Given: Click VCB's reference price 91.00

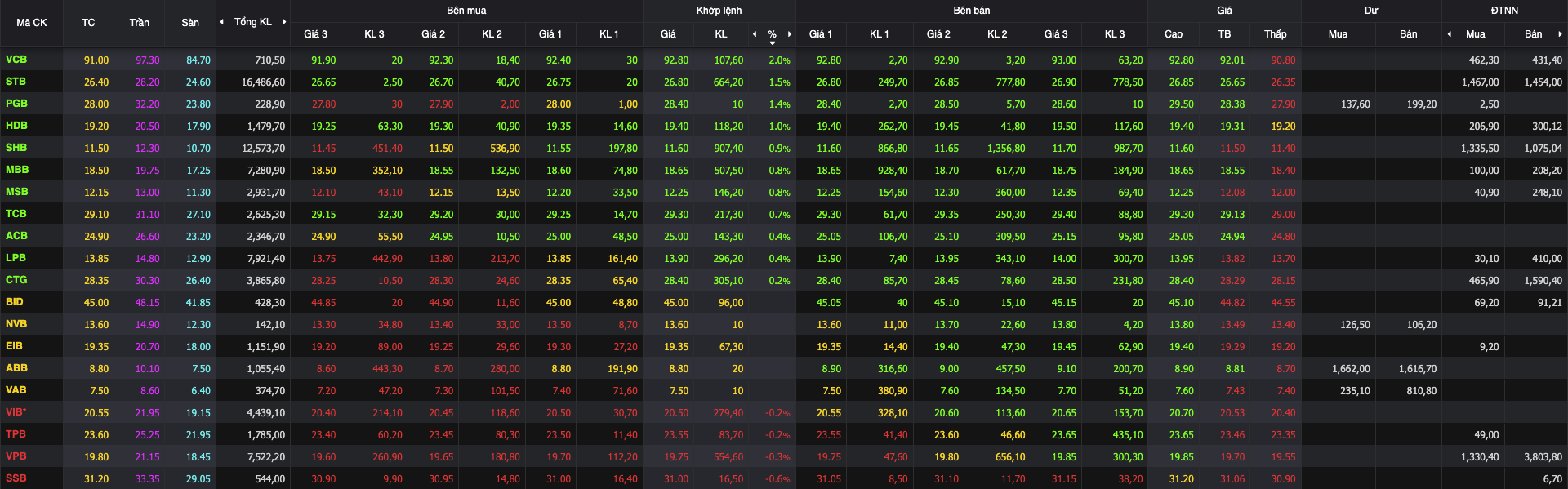Looking at the screenshot, I should pyautogui.click(x=96, y=60).
